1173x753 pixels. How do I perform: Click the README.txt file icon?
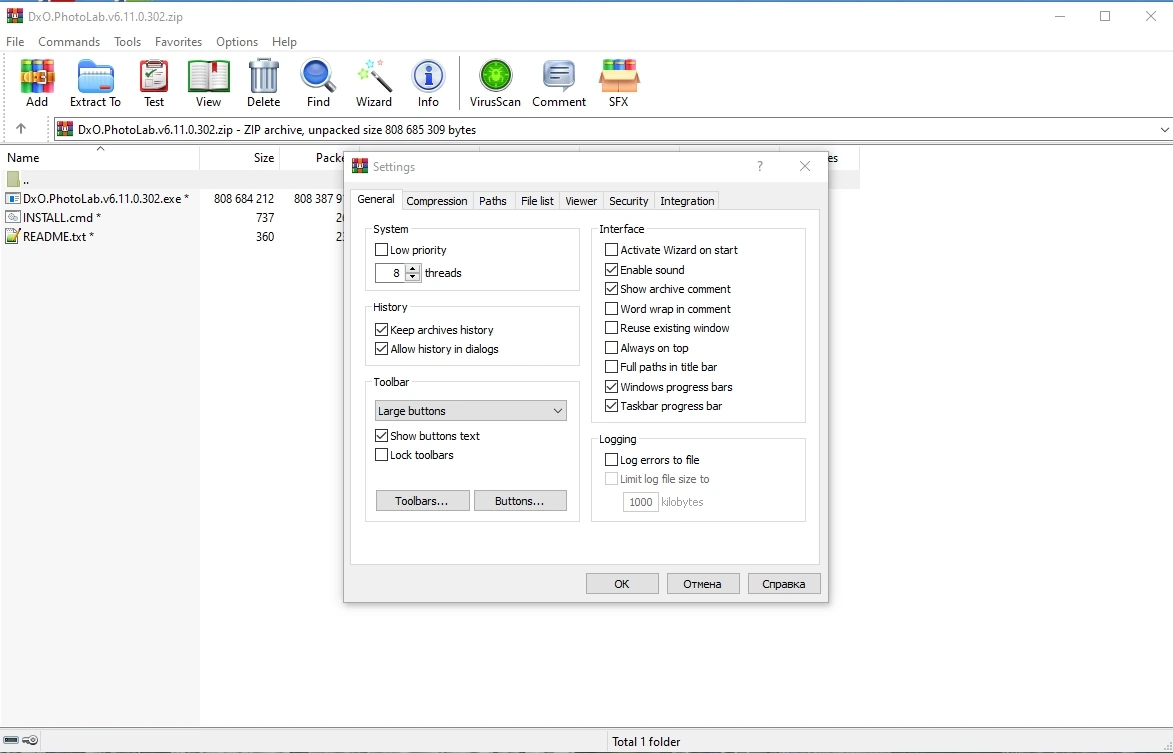coord(13,236)
